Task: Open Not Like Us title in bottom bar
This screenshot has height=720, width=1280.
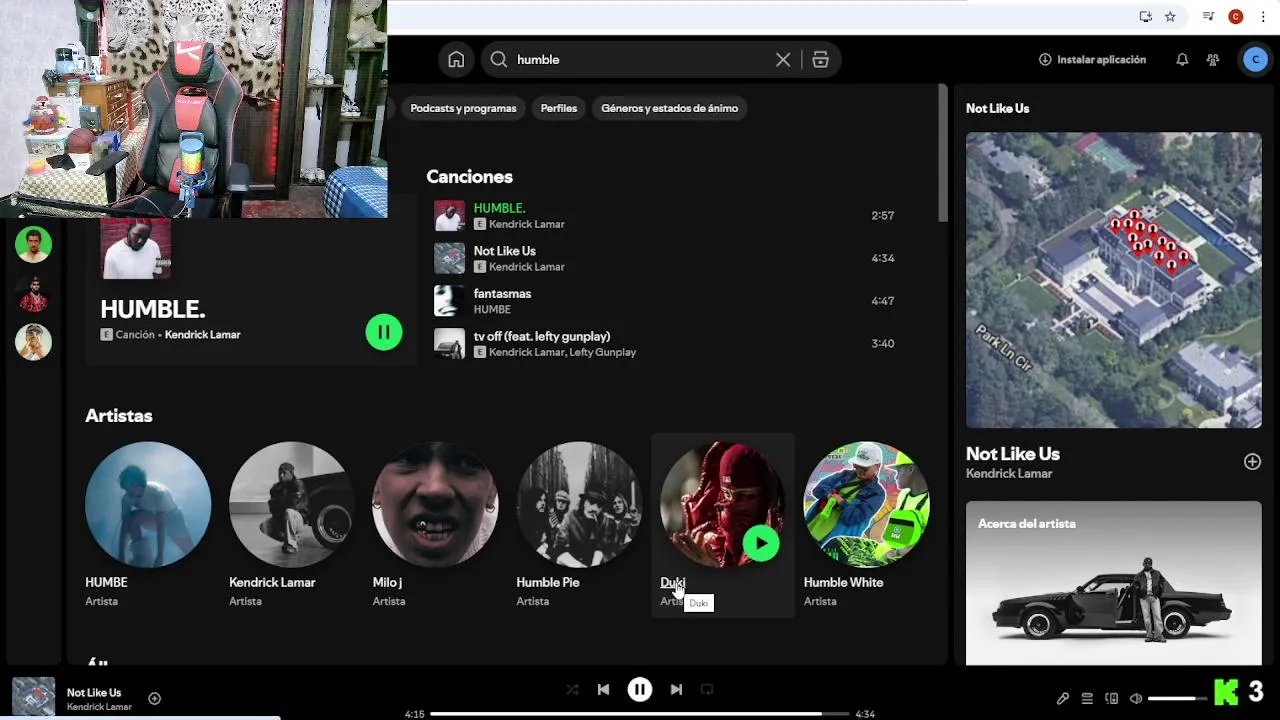Action: (x=94, y=692)
